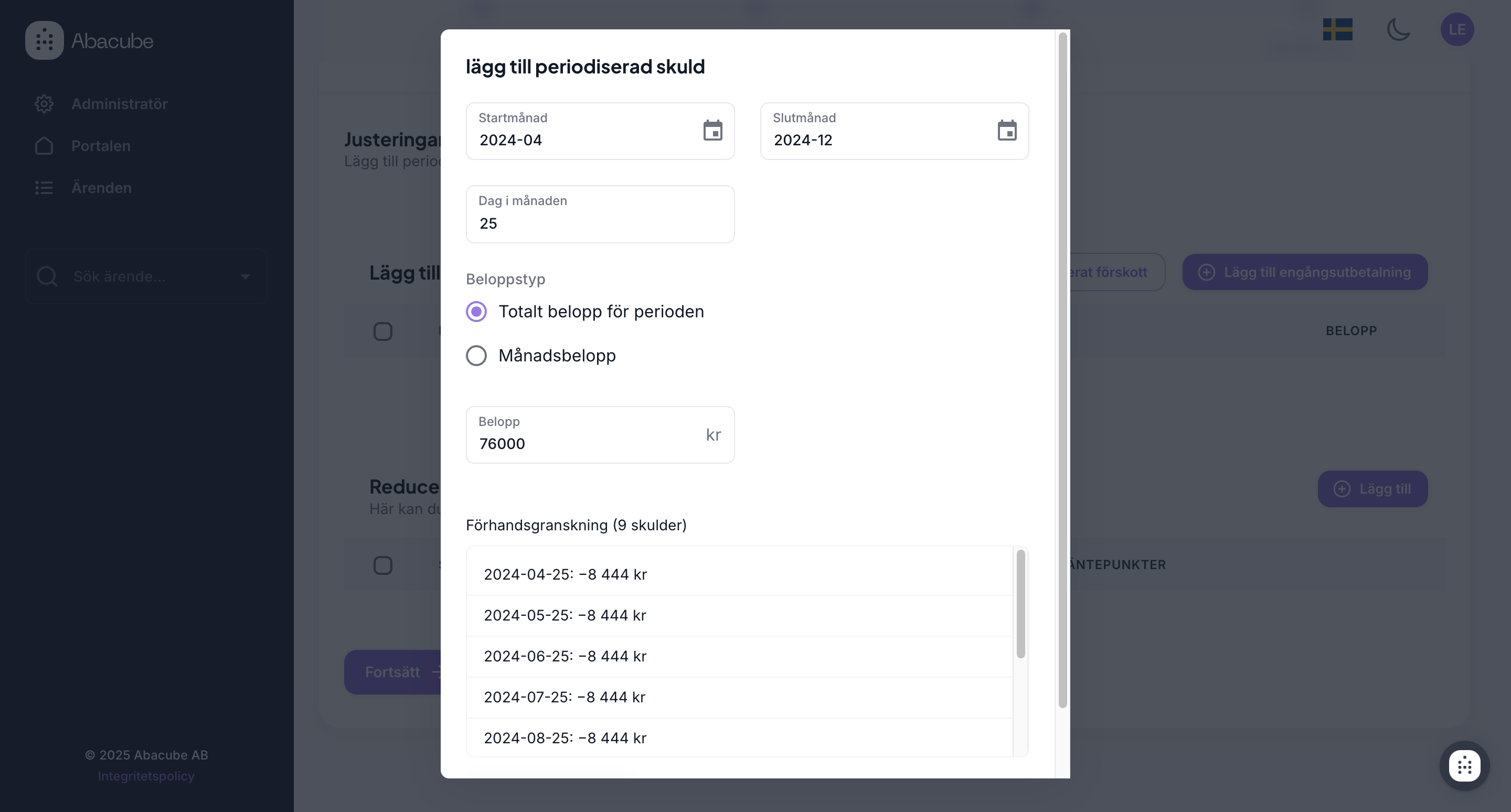Select the Månadsbelopp radio option

pos(476,355)
